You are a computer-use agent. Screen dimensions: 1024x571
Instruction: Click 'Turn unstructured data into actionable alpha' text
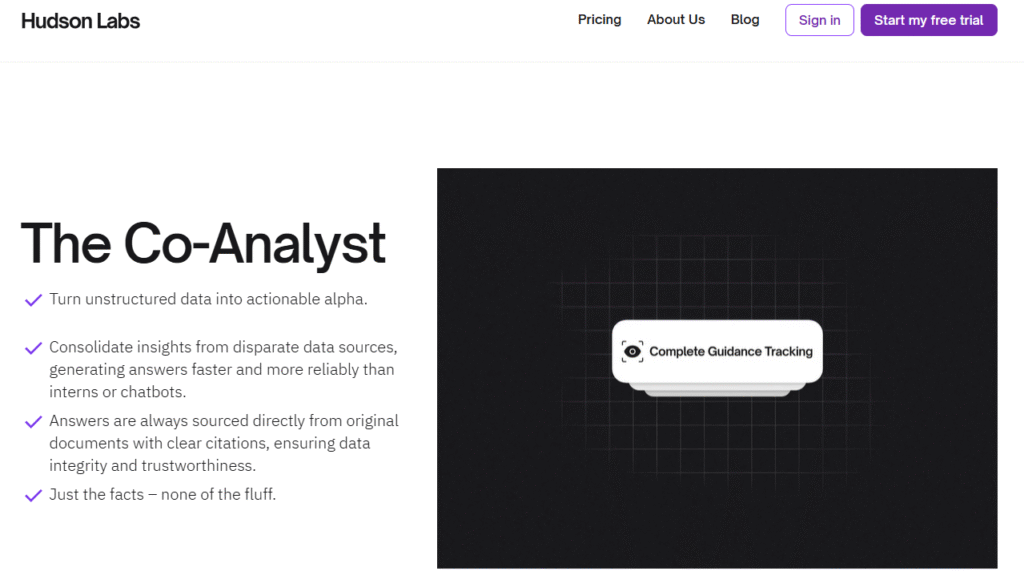[208, 299]
